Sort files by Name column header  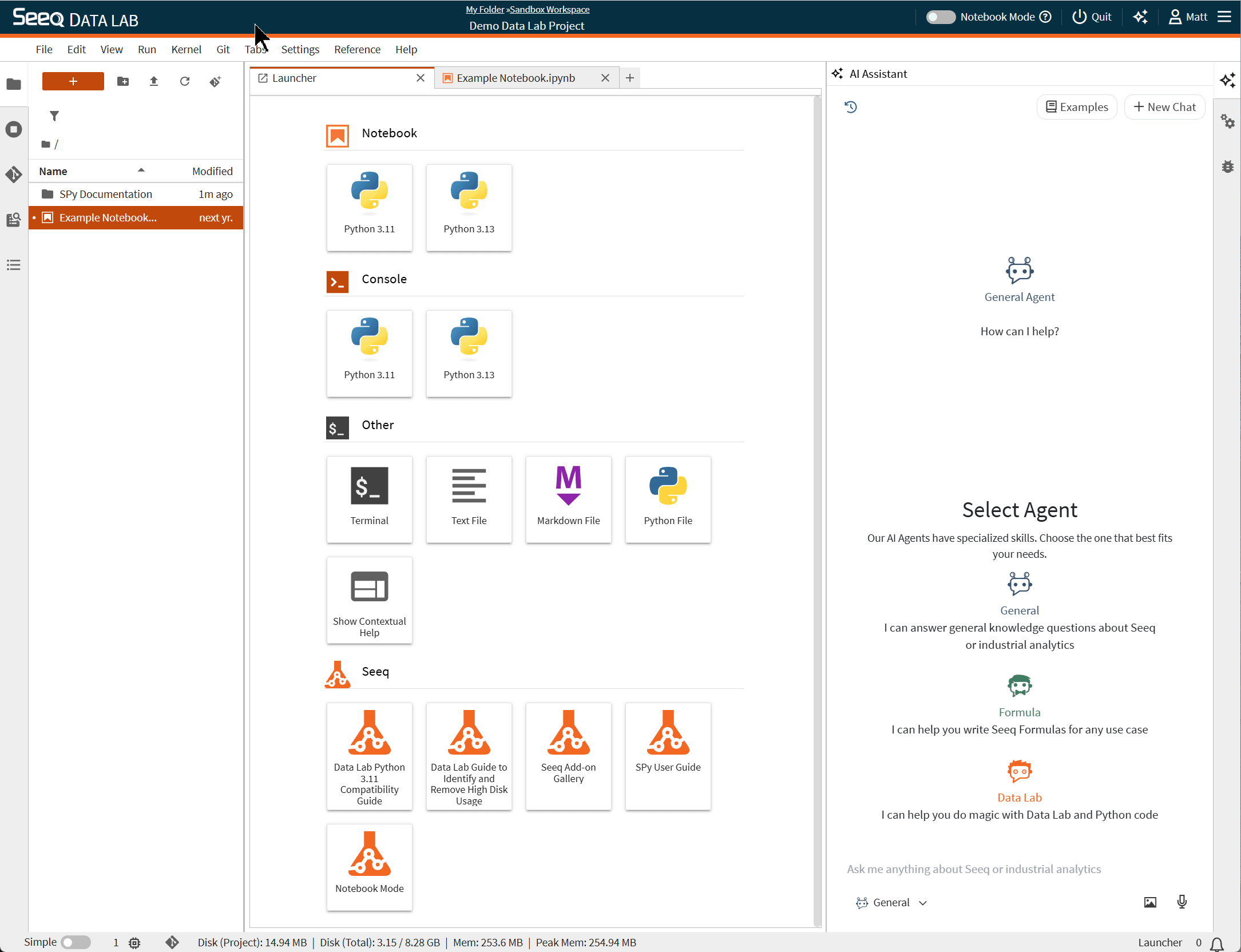(53, 171)
